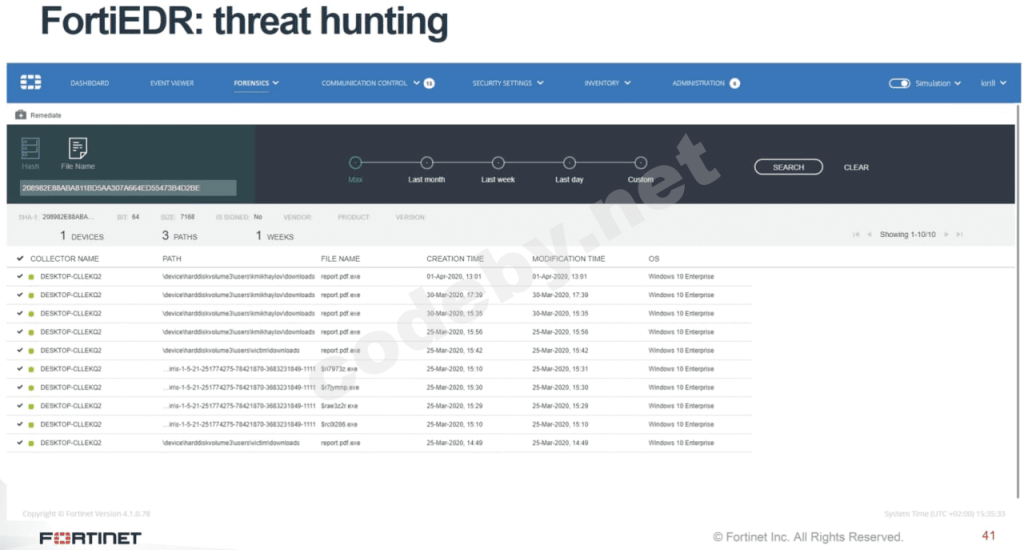
Task: Go to the next results page arrow
Action: (x=946, y=235)
